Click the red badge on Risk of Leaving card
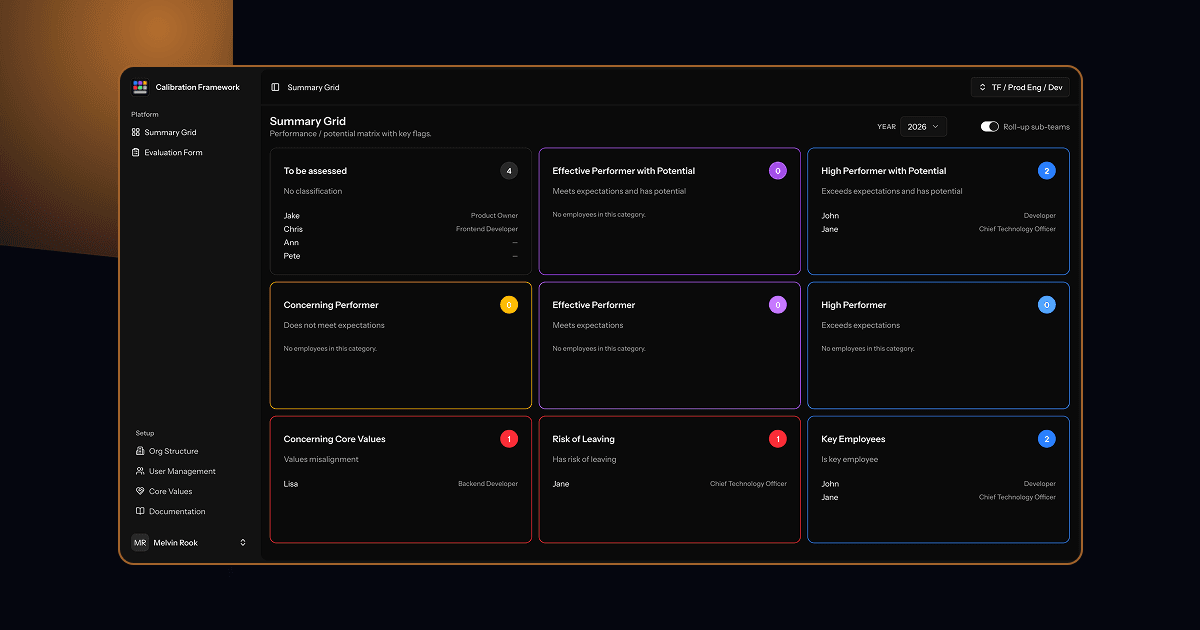1200x630 pixels. point(777,438)
